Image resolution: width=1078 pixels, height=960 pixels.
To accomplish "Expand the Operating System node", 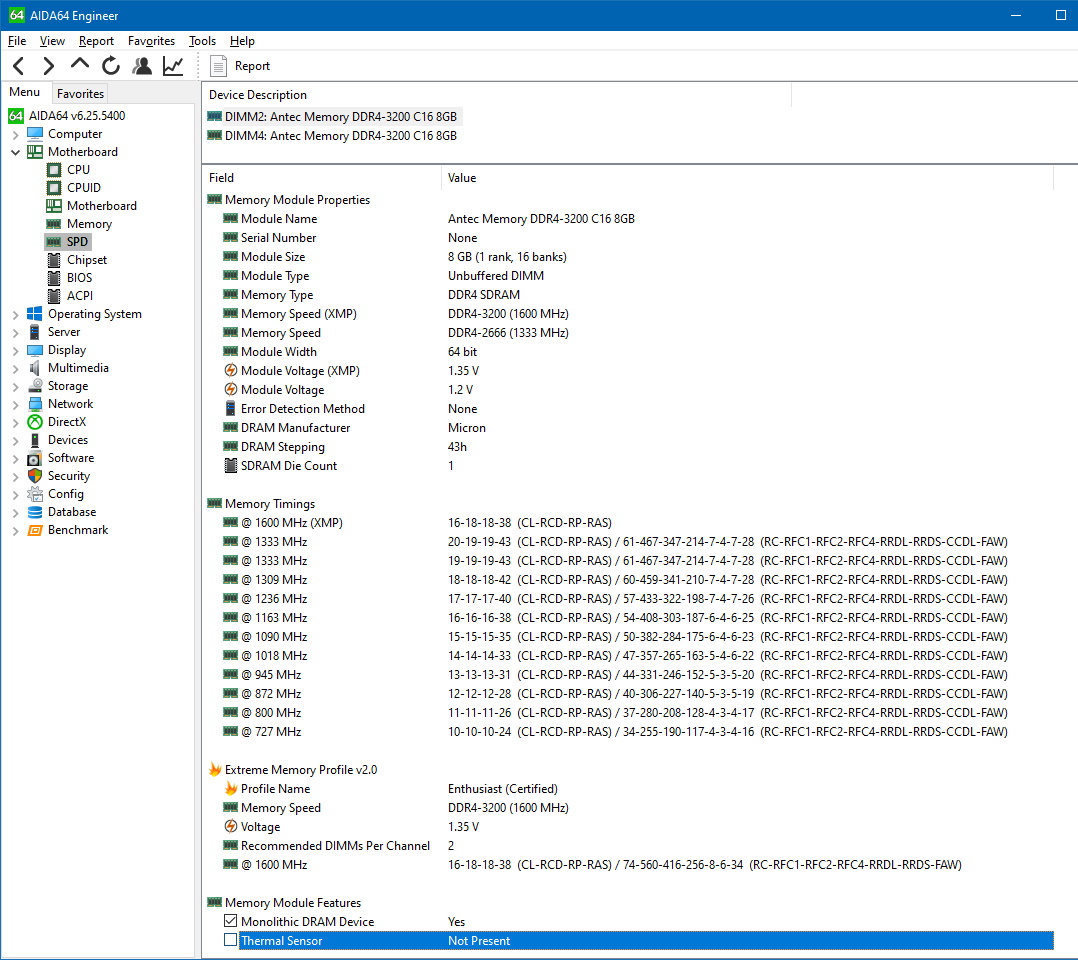I will tap(15, 315).
